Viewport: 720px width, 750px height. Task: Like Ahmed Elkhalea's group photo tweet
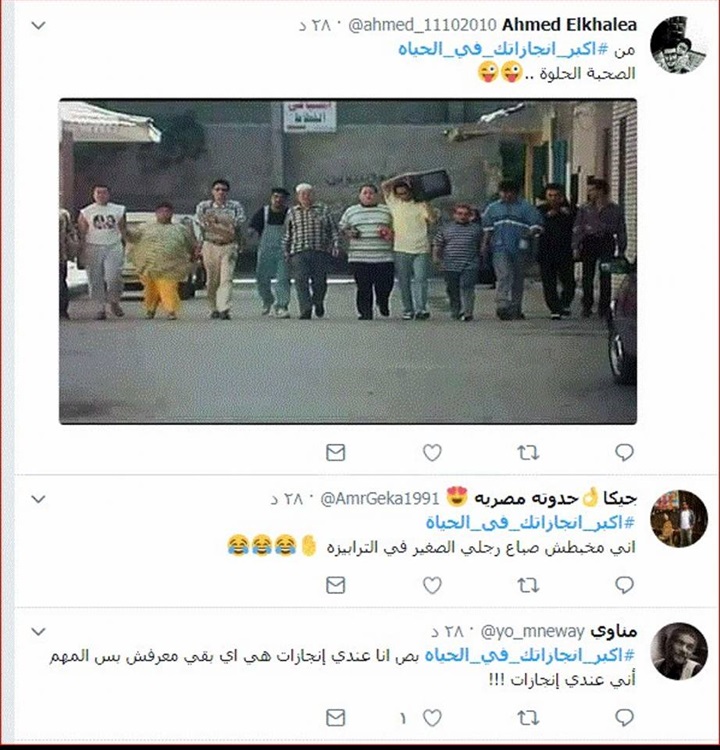tap(432, 452)
